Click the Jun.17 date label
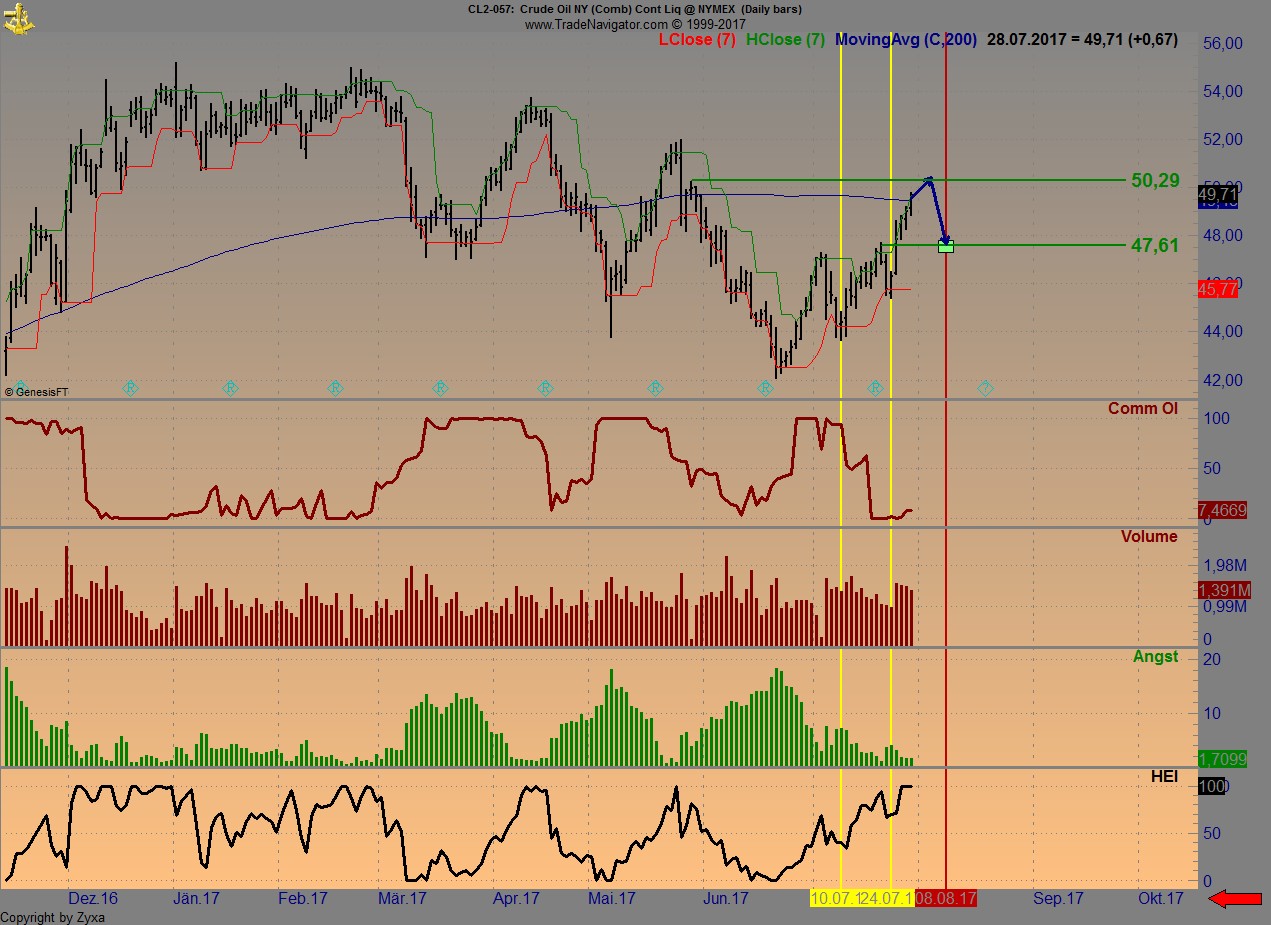1271x925 pixels. click(x=725, y=899)
